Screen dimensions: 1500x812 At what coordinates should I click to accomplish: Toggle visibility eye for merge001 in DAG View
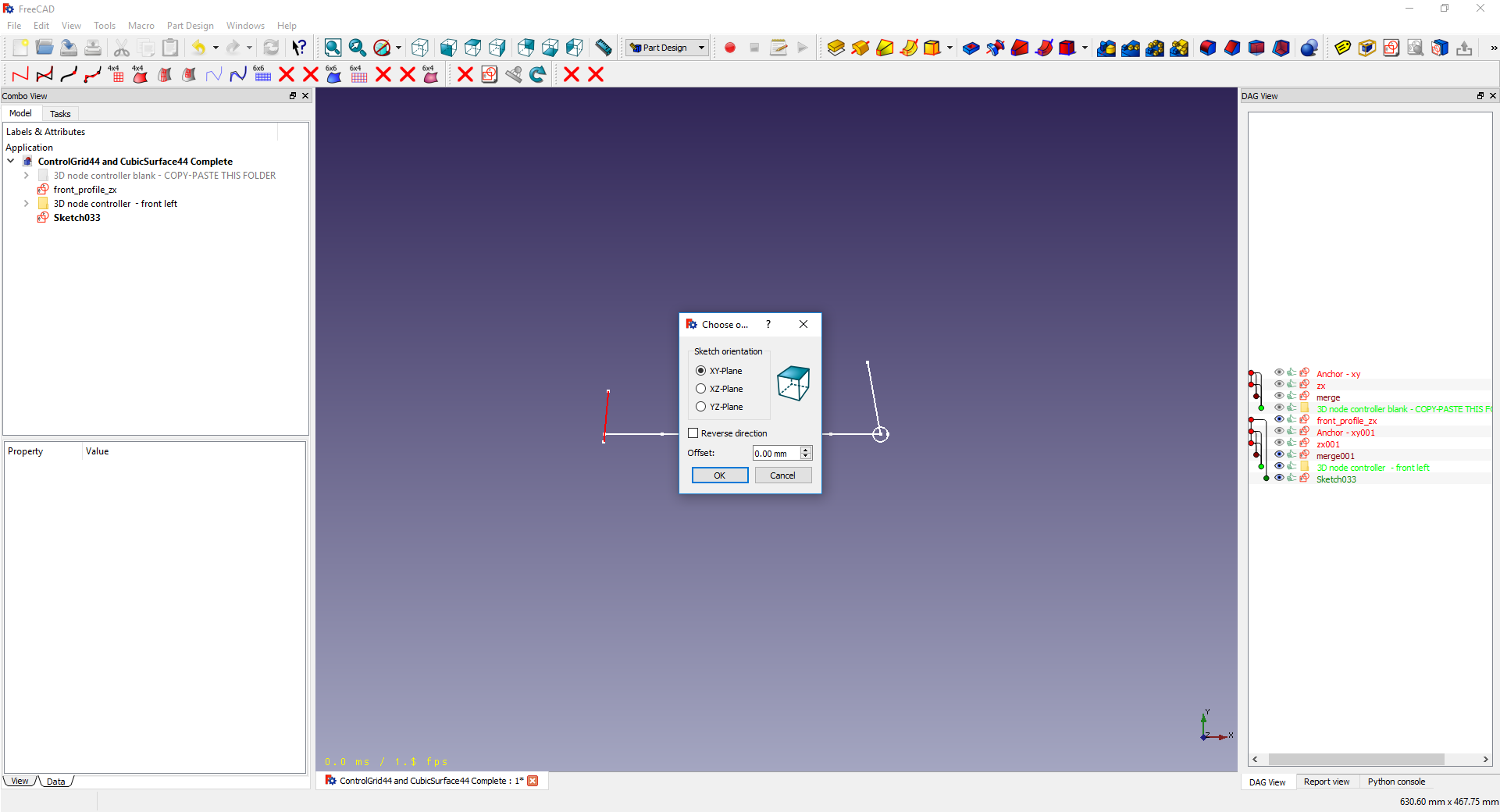click(1279, 454)
